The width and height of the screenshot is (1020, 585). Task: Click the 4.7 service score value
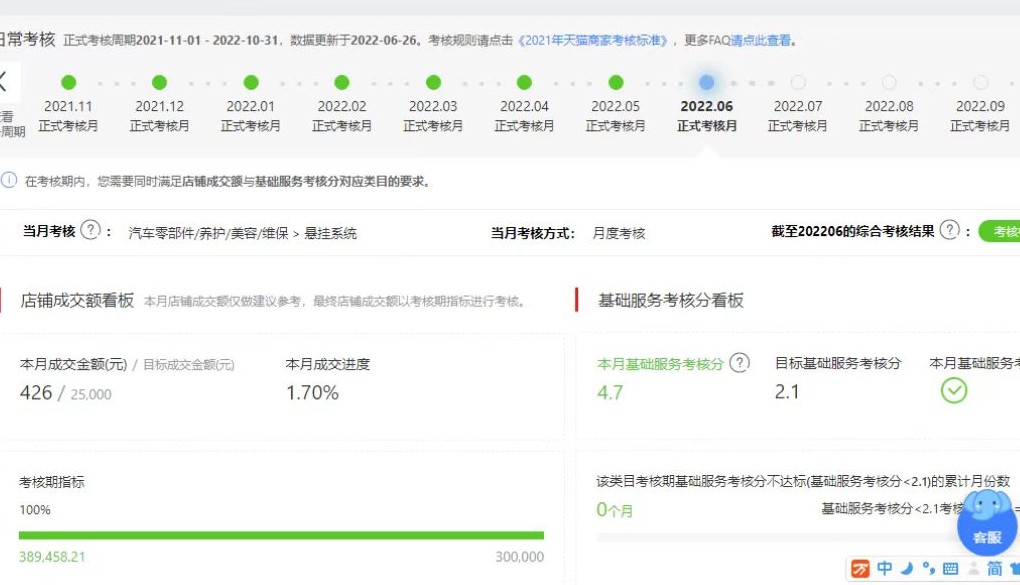[x=610, y=392]
